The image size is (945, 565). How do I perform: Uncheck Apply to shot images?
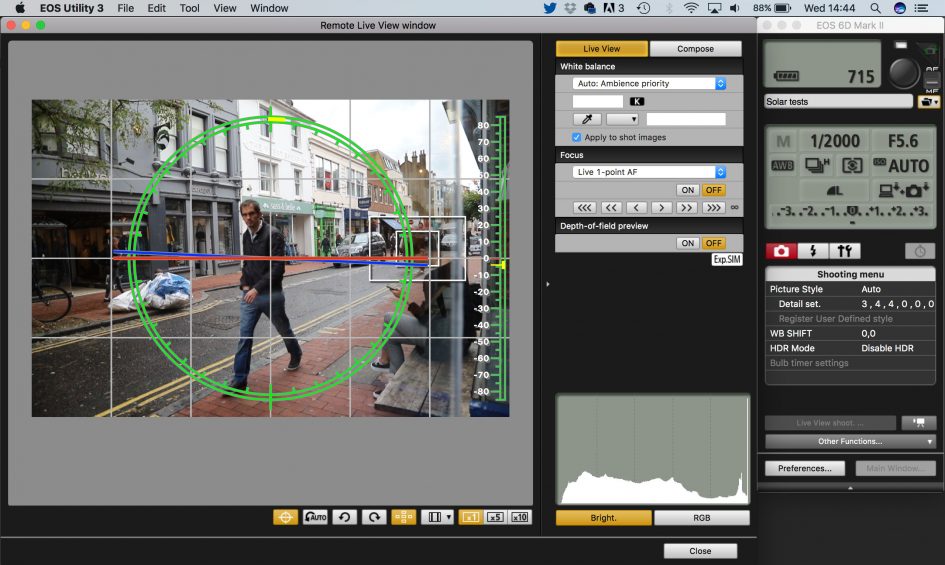(577, 137)
